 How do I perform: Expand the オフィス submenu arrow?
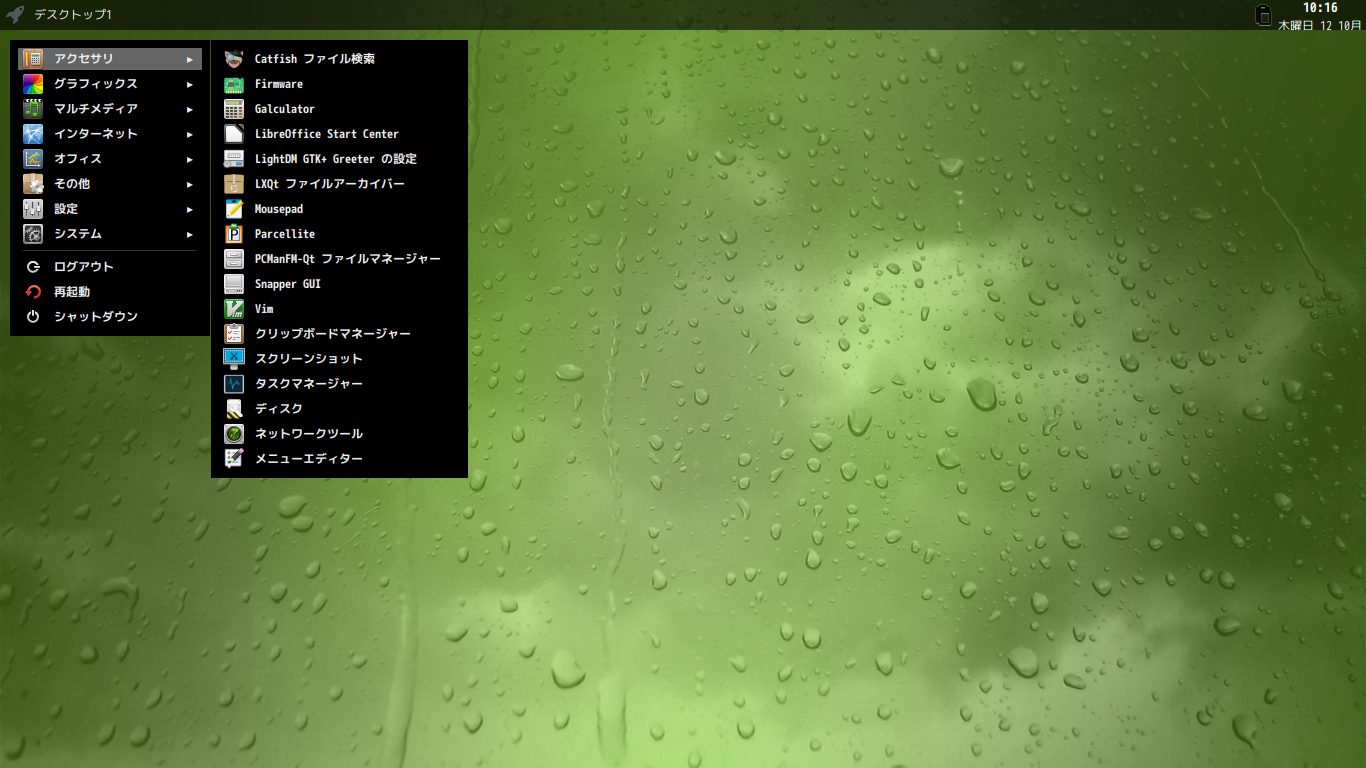(x=190, y=159)
